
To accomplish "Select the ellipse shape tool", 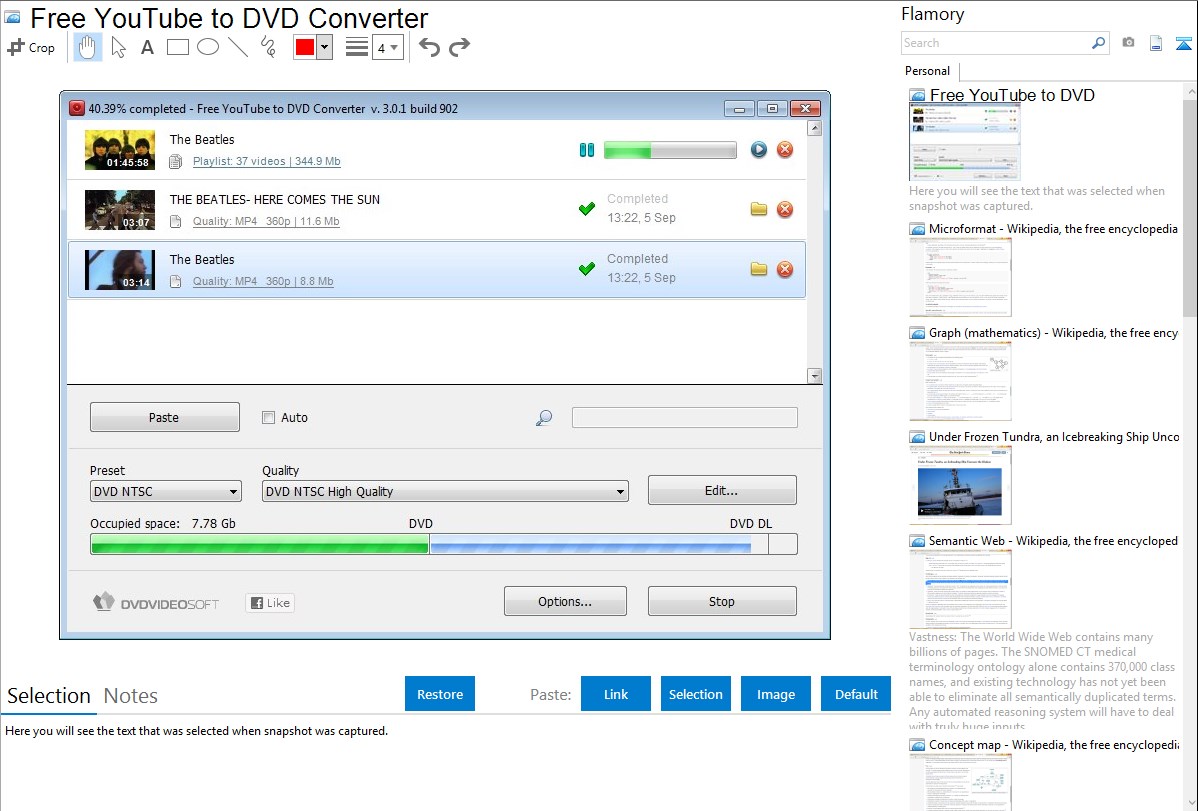I will click(x=208, y=47).
